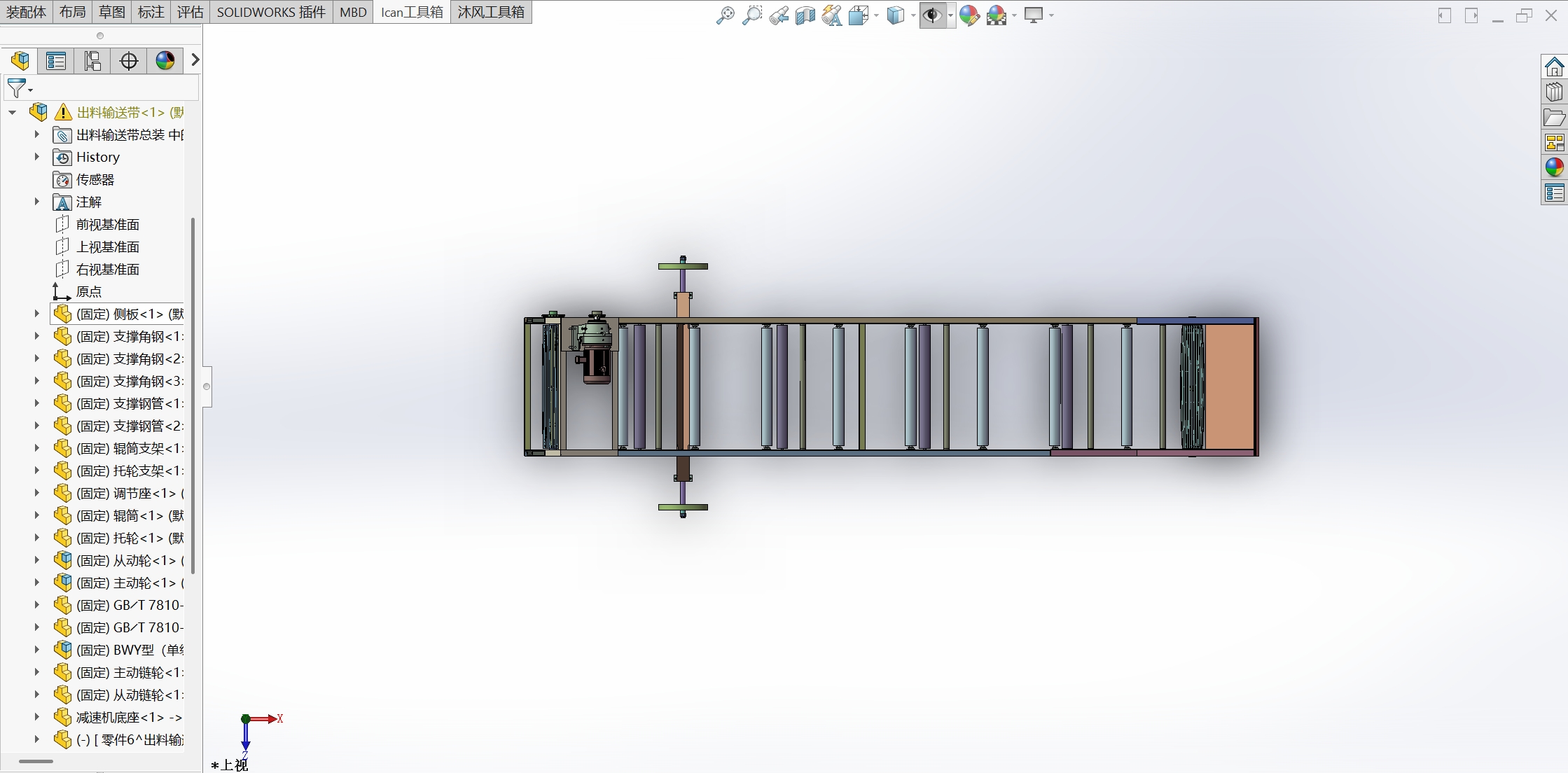Select the 前视基准面 plane item
Viewport: 1568px width, 773px height.
(x=108, y=224)
